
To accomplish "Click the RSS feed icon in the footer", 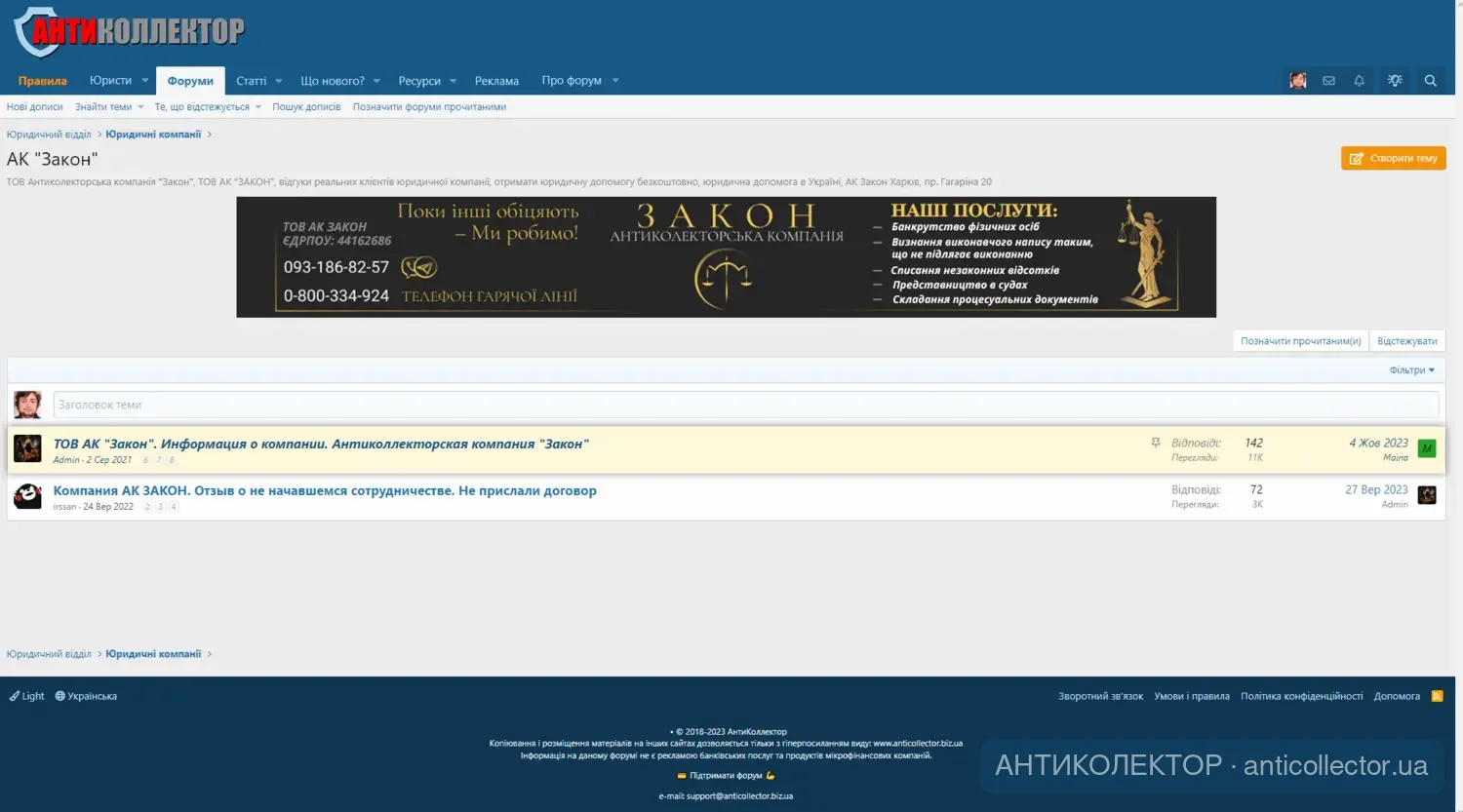I will (1437, 695).
